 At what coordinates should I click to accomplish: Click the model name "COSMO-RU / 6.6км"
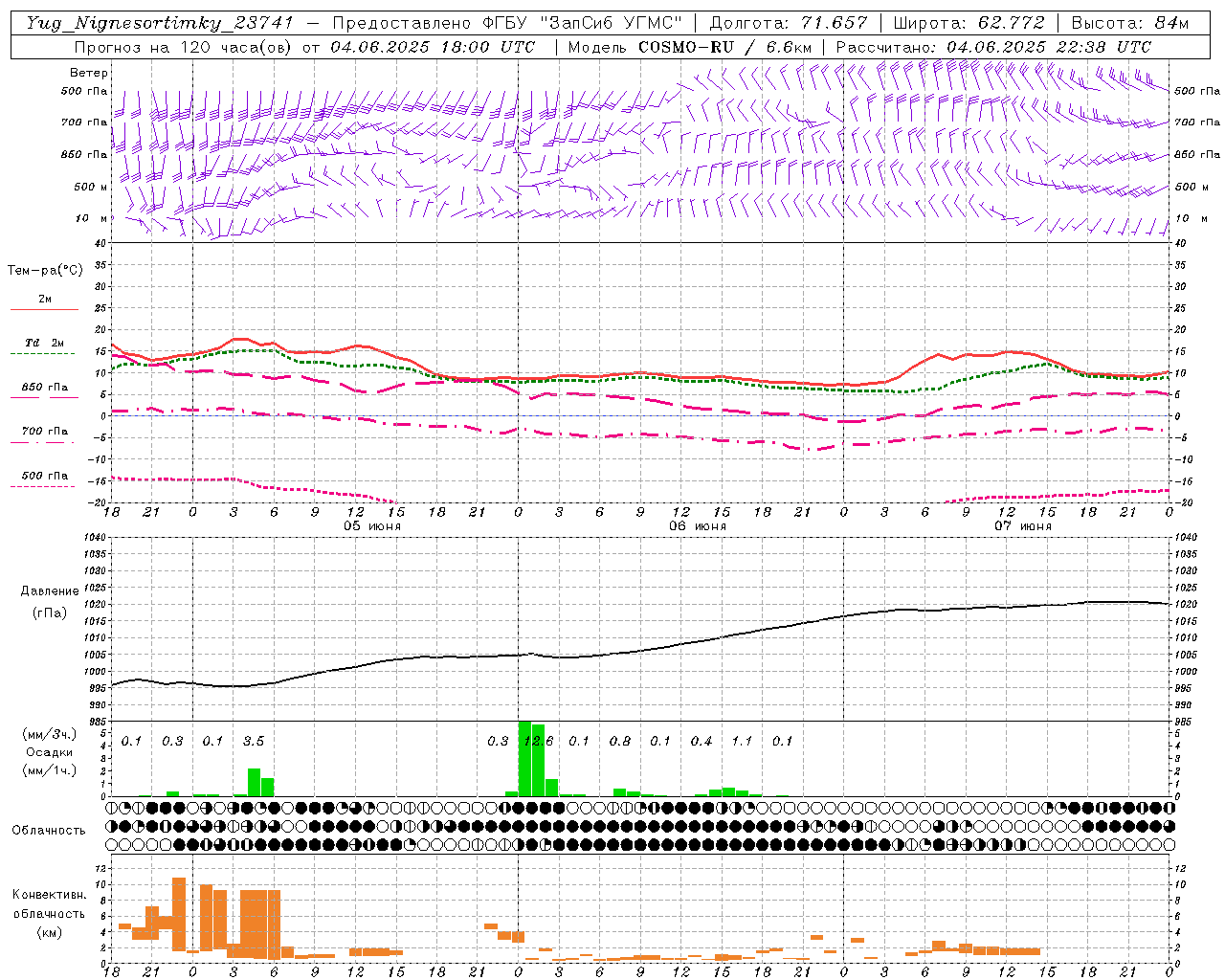(x=725, y=47)
